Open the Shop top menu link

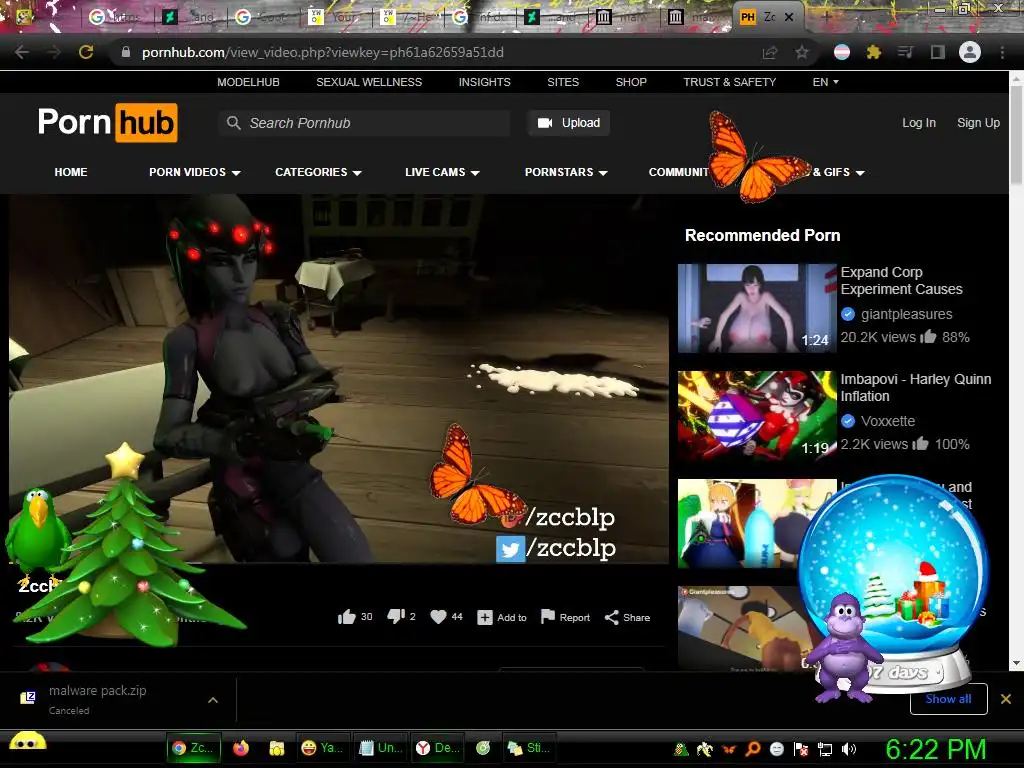631,82
